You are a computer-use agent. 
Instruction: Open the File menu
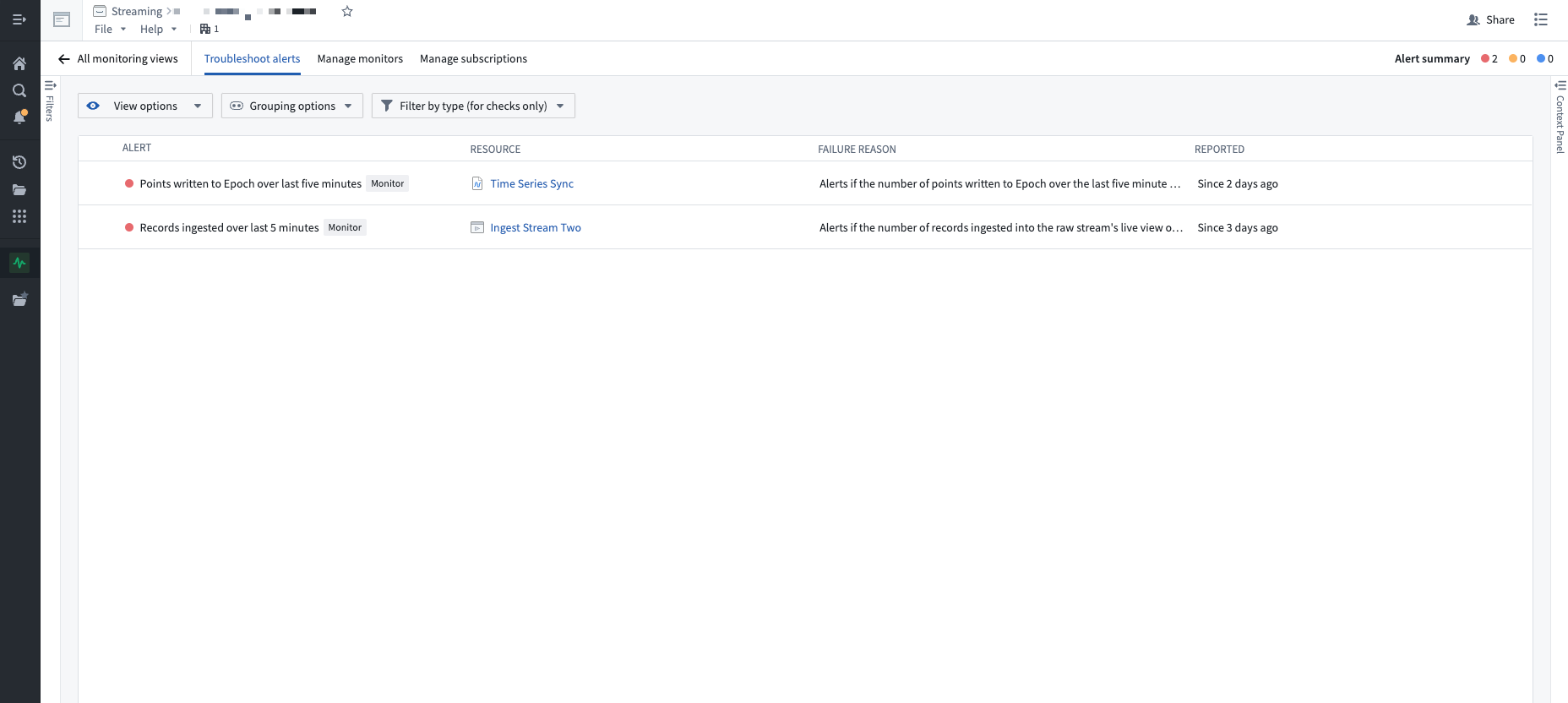point(111,29)
